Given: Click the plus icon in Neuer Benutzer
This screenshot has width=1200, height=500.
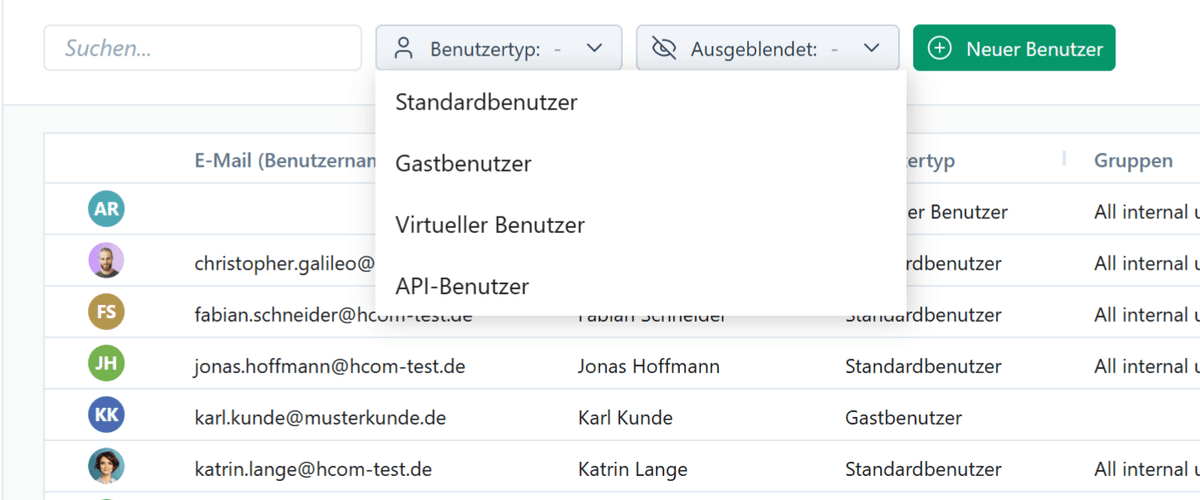Looking at the screenshot, I should click(x=940, y=48).
